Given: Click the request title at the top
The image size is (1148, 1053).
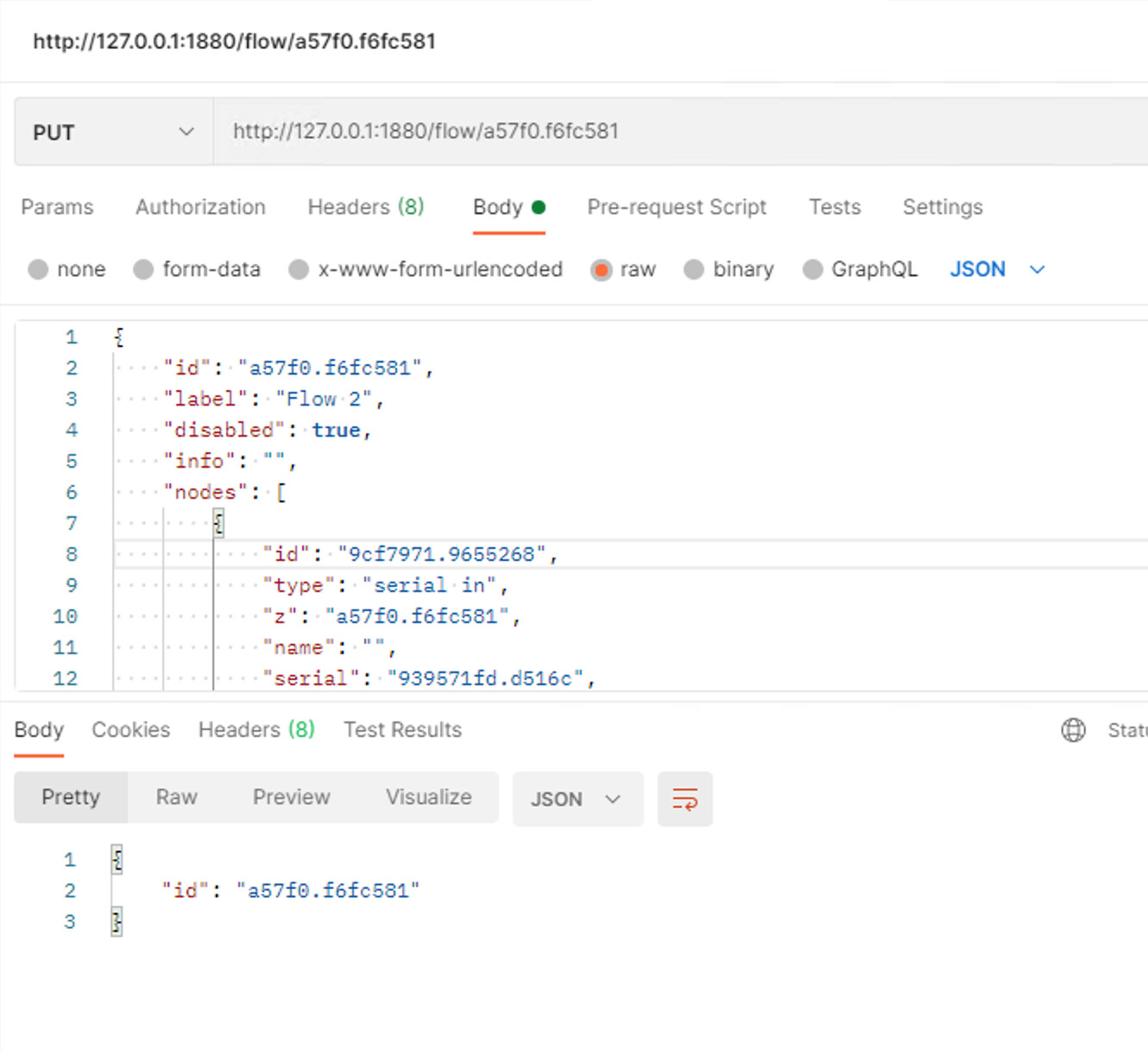Looking at the screenshot, I should 234,41.
